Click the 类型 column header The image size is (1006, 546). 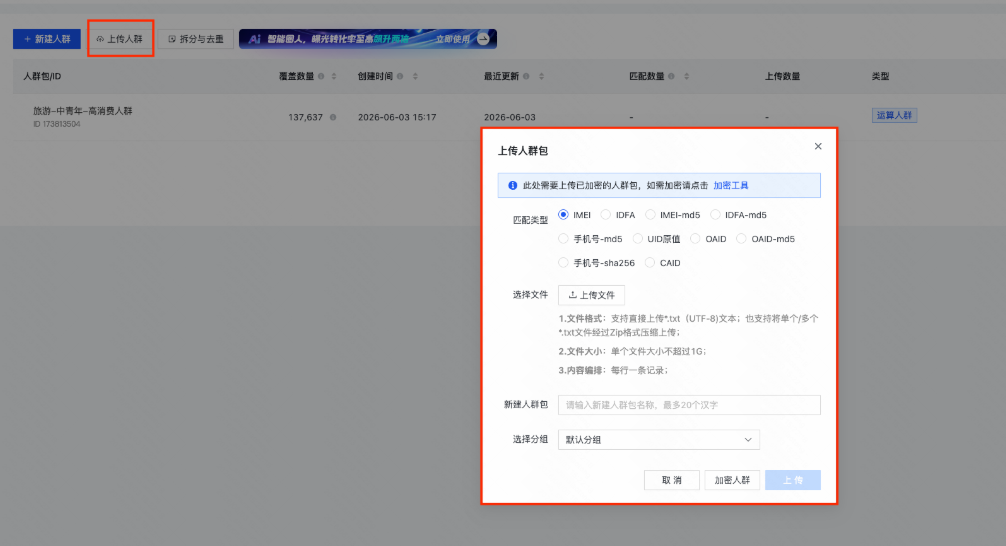tap(880, 76)
